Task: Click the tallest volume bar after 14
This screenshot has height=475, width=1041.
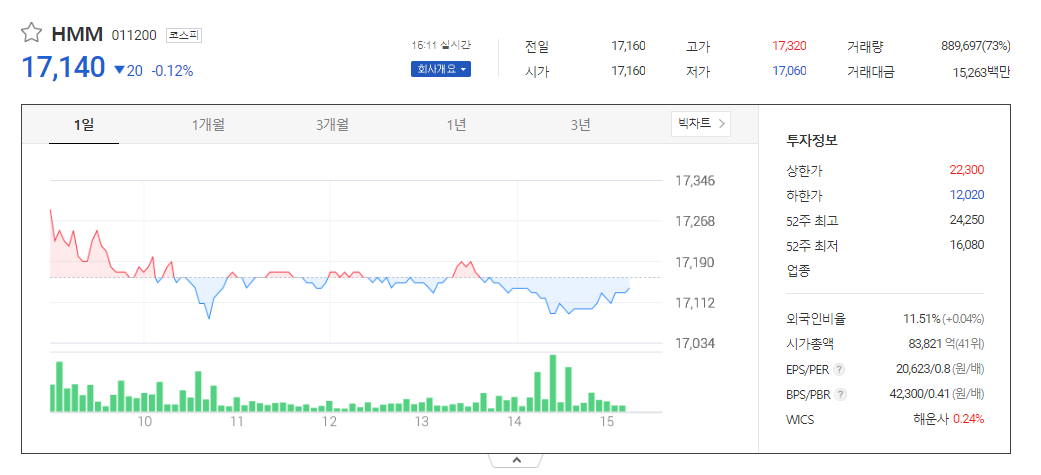Action: coord(552,383)
